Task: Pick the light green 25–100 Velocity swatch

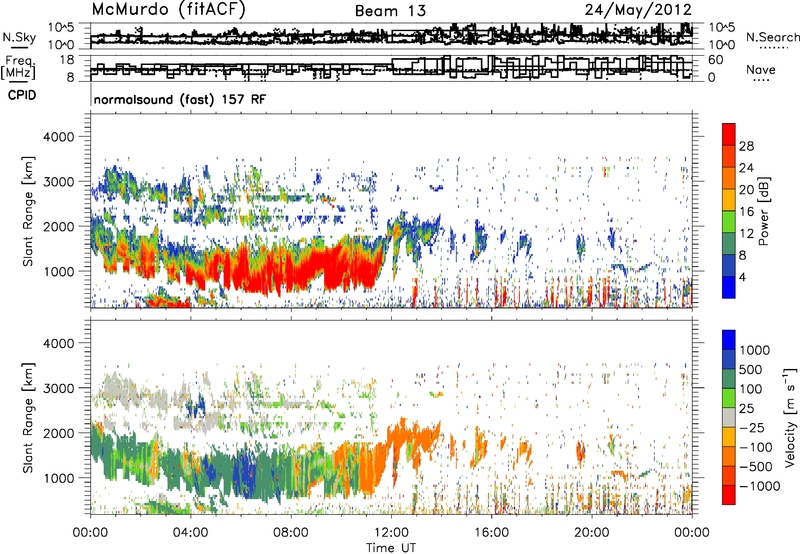Action: tap(729, 398)
